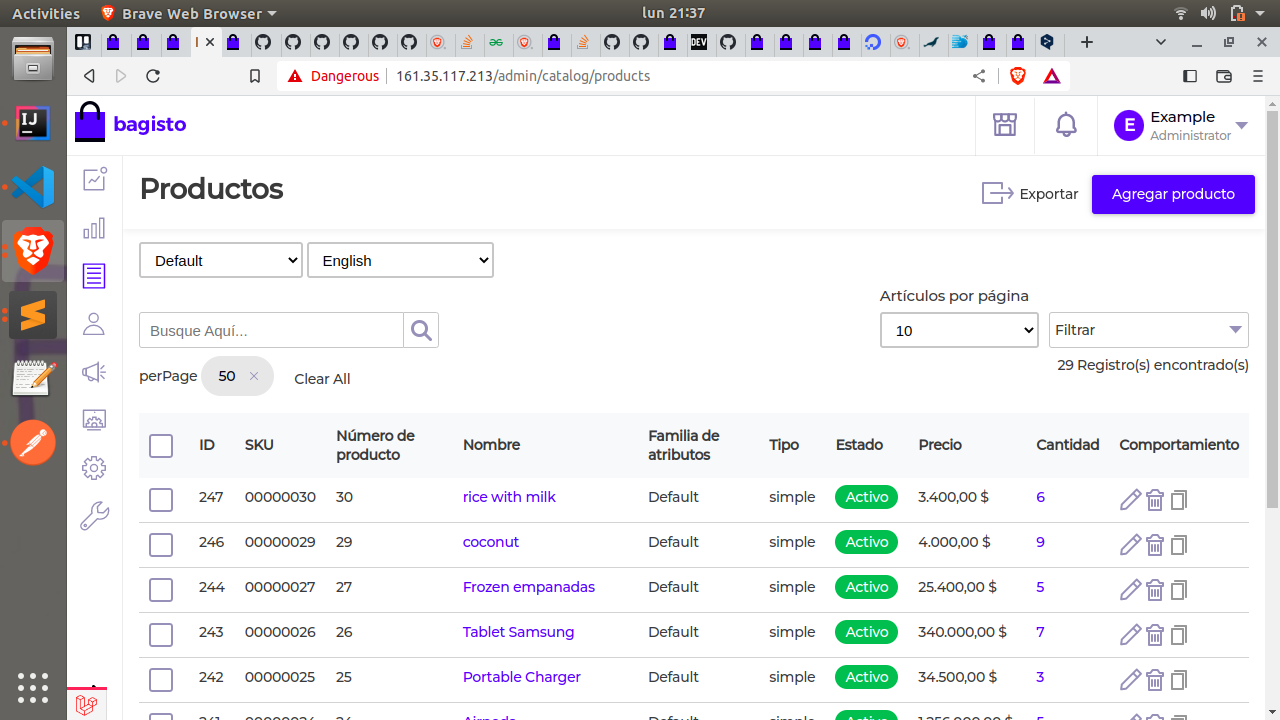Open the Frozen empanadas product link
Image resolution: width=1280 pixels, height=720 pixels.
point(529,587)
